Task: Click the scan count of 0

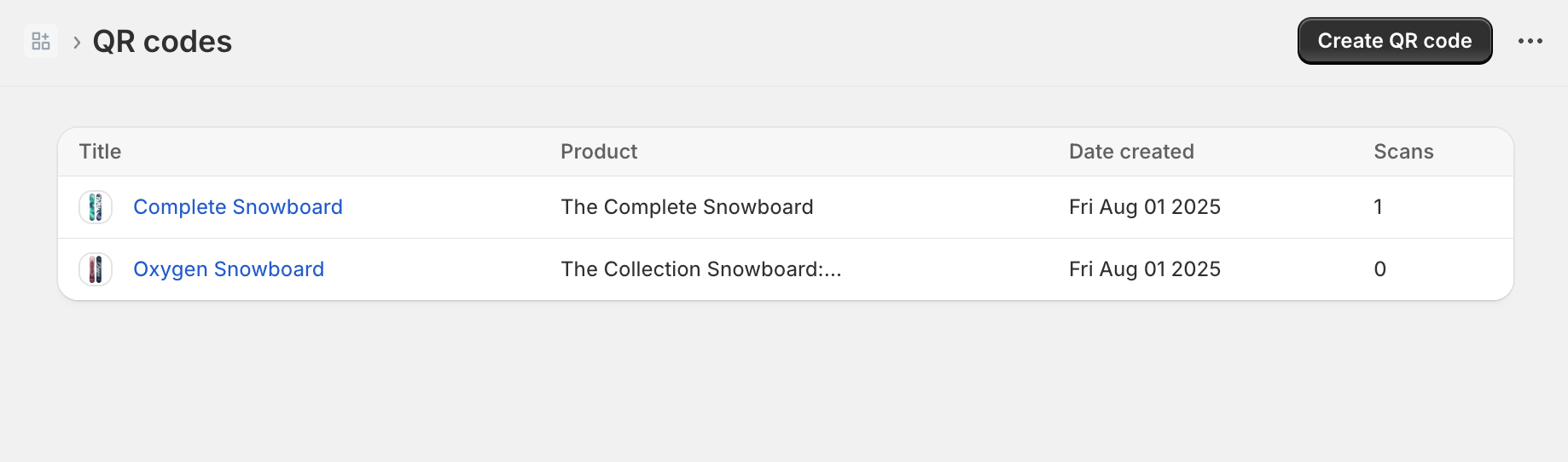Action: [1379, 269]
